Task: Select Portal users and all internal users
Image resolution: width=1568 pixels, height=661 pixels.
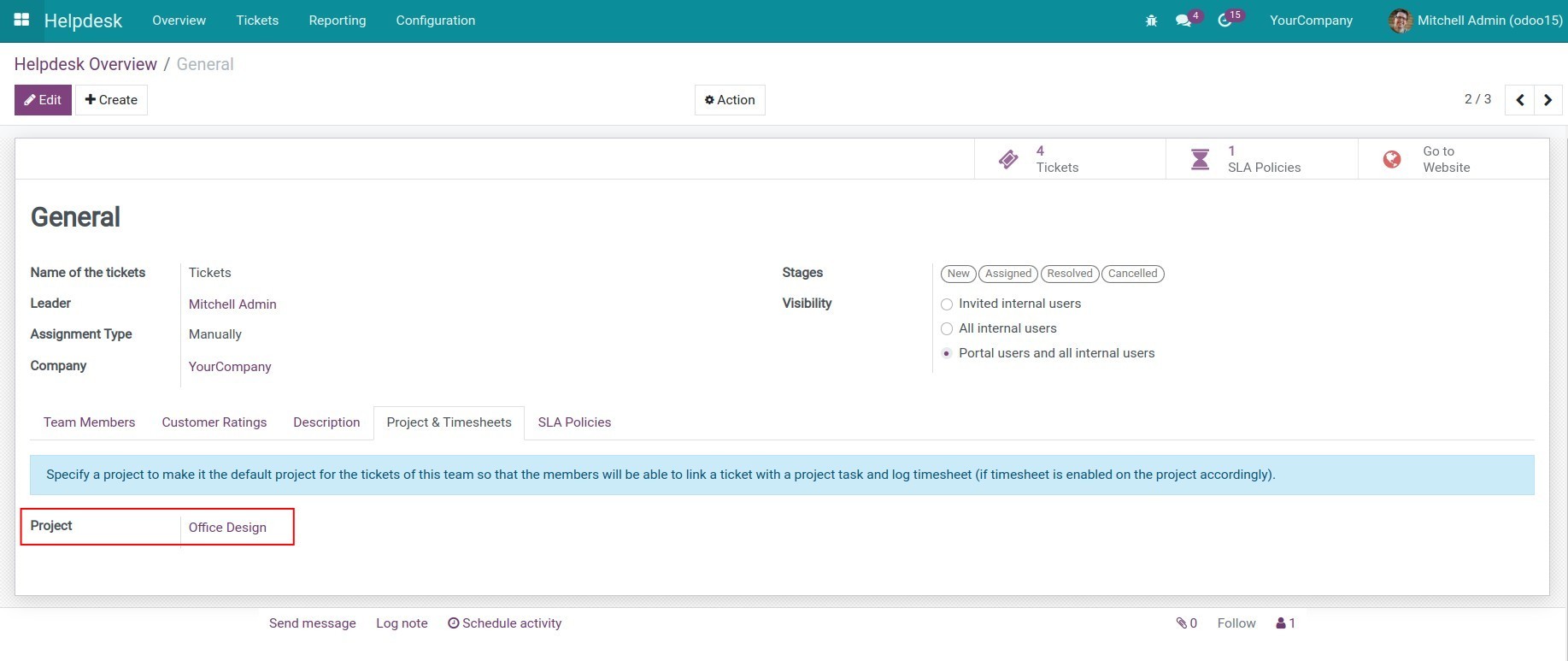Action: pos(947,354)
